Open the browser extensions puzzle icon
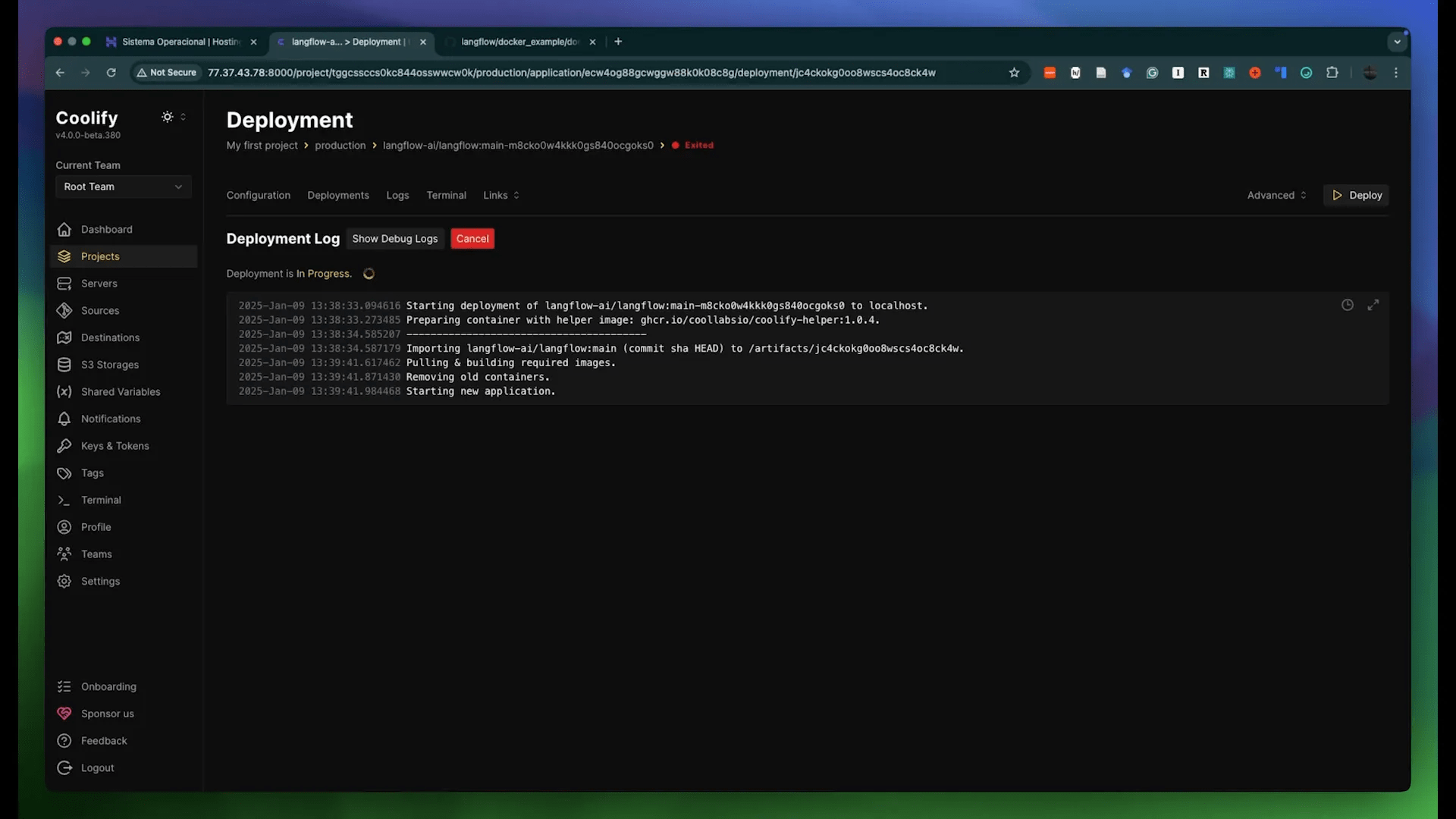 pyautogui.click(x=1332, y=73)
